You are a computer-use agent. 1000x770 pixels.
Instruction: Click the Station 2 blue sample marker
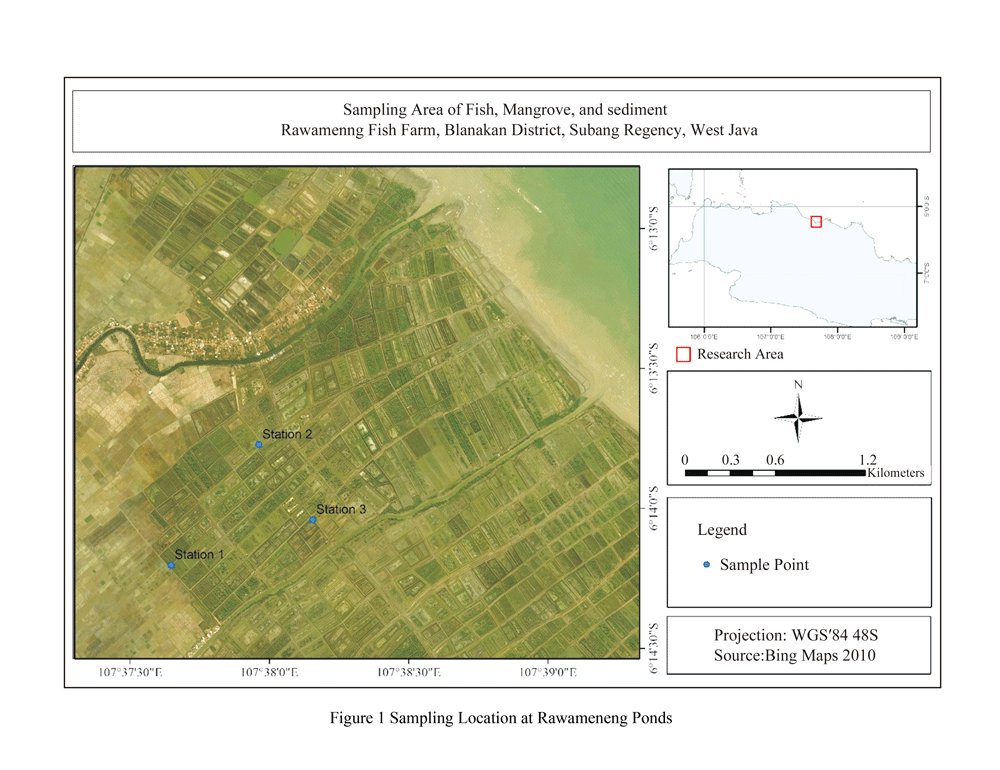coord(259,445)
